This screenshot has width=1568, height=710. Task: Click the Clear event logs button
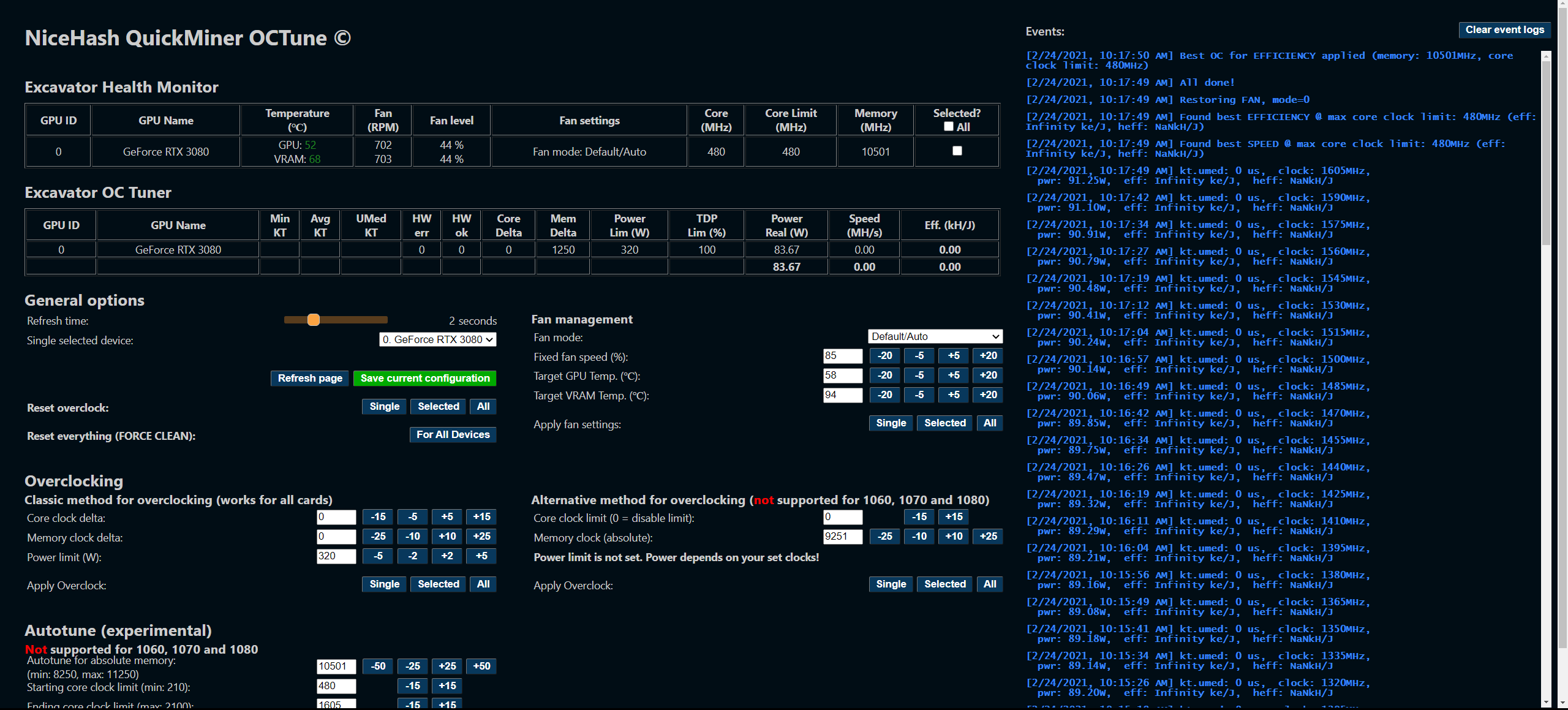pyautogui.click(x=1504, y=29)
